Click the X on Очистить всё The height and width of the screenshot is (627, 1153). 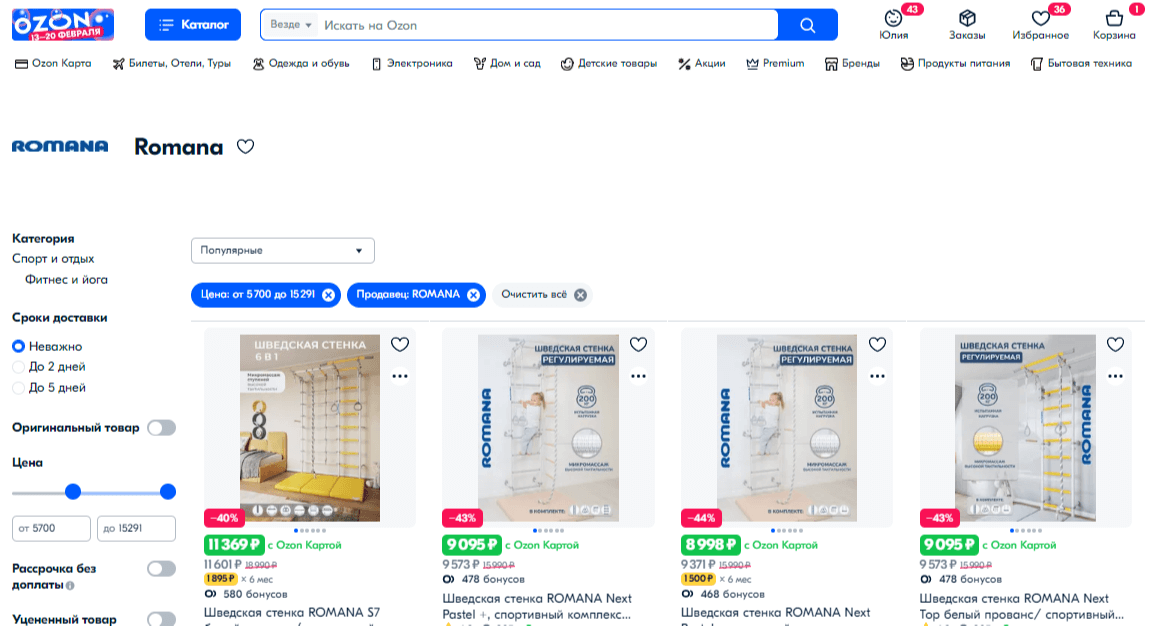[580, 295]
